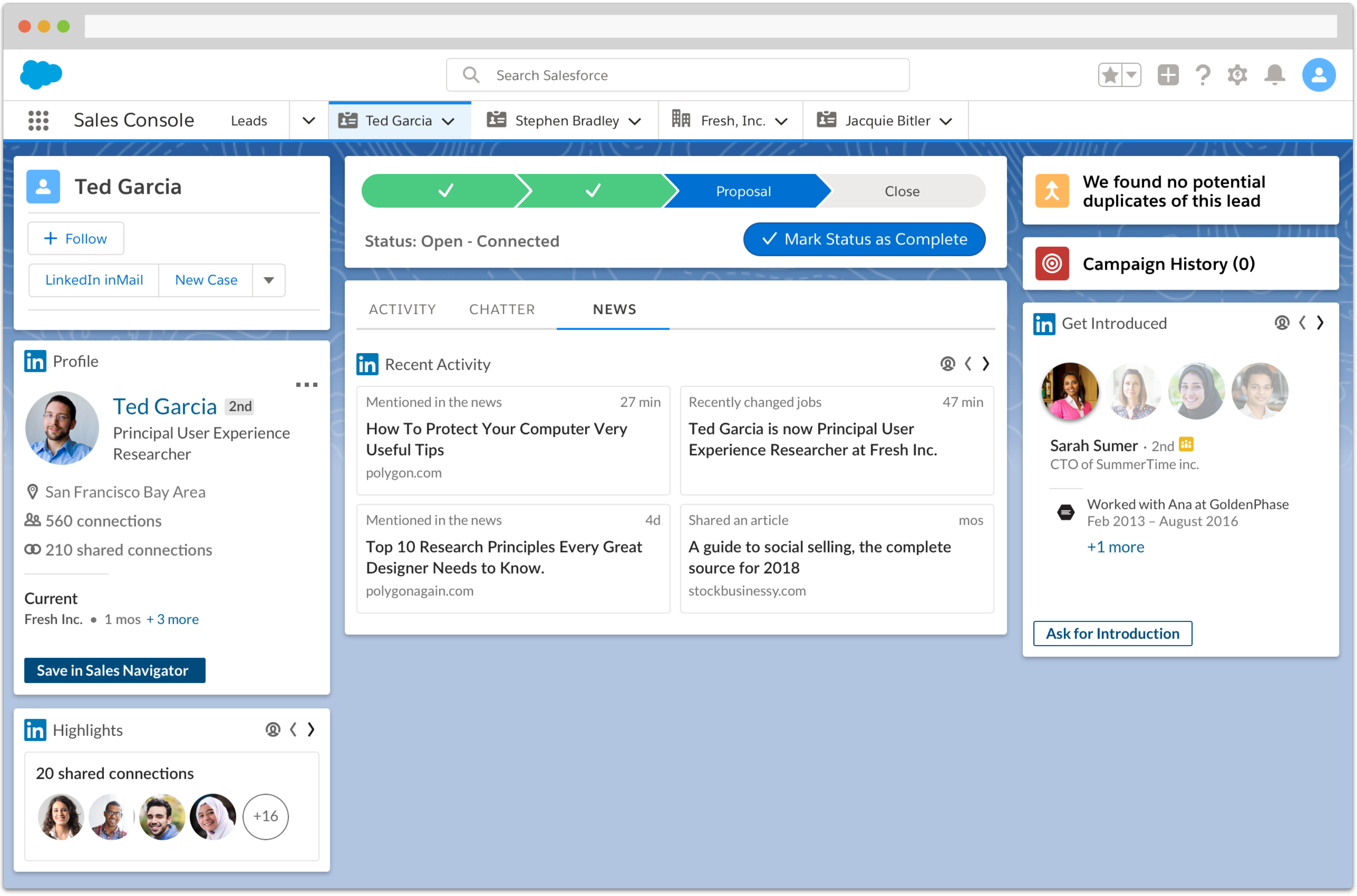The image size is (1357, 896).
Task: Click the search magnifier icon in top bar
Action: tap(468, 76)
